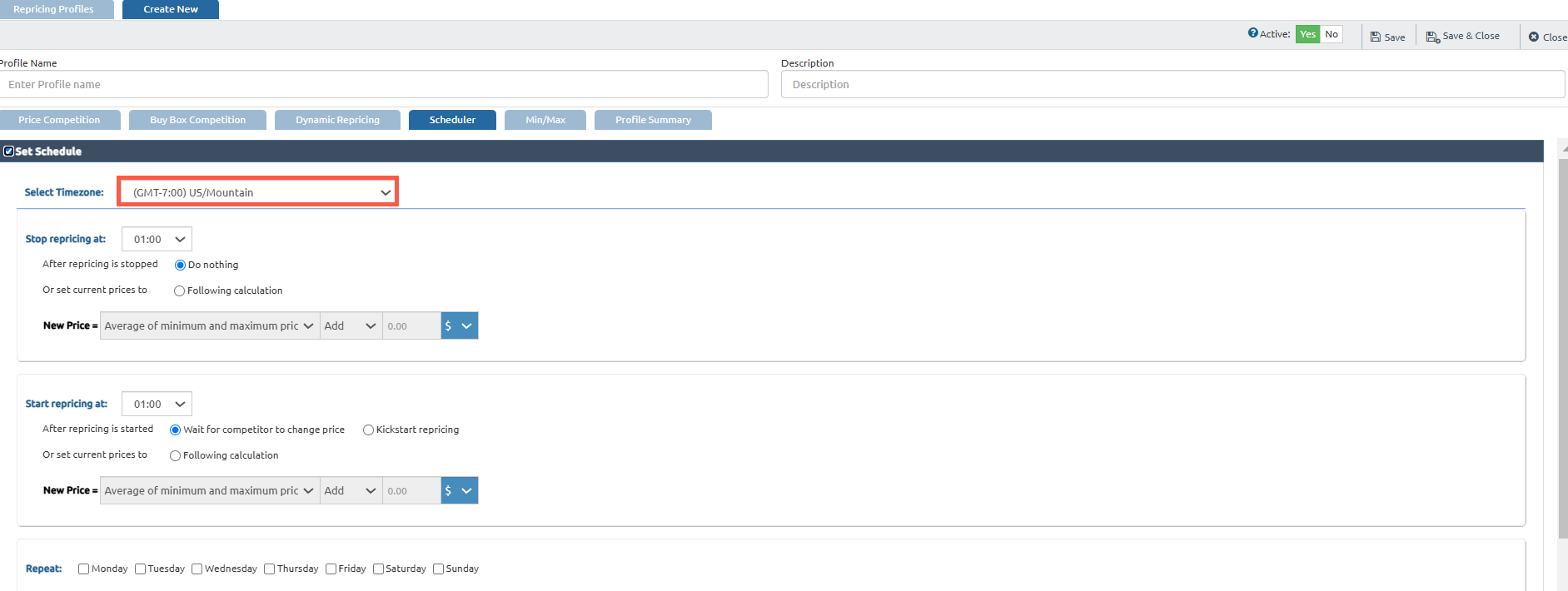This screenshot has width=1568, height=591.
Task: Click the vertical scrollbar on the right
Action: coord(1562,350)
